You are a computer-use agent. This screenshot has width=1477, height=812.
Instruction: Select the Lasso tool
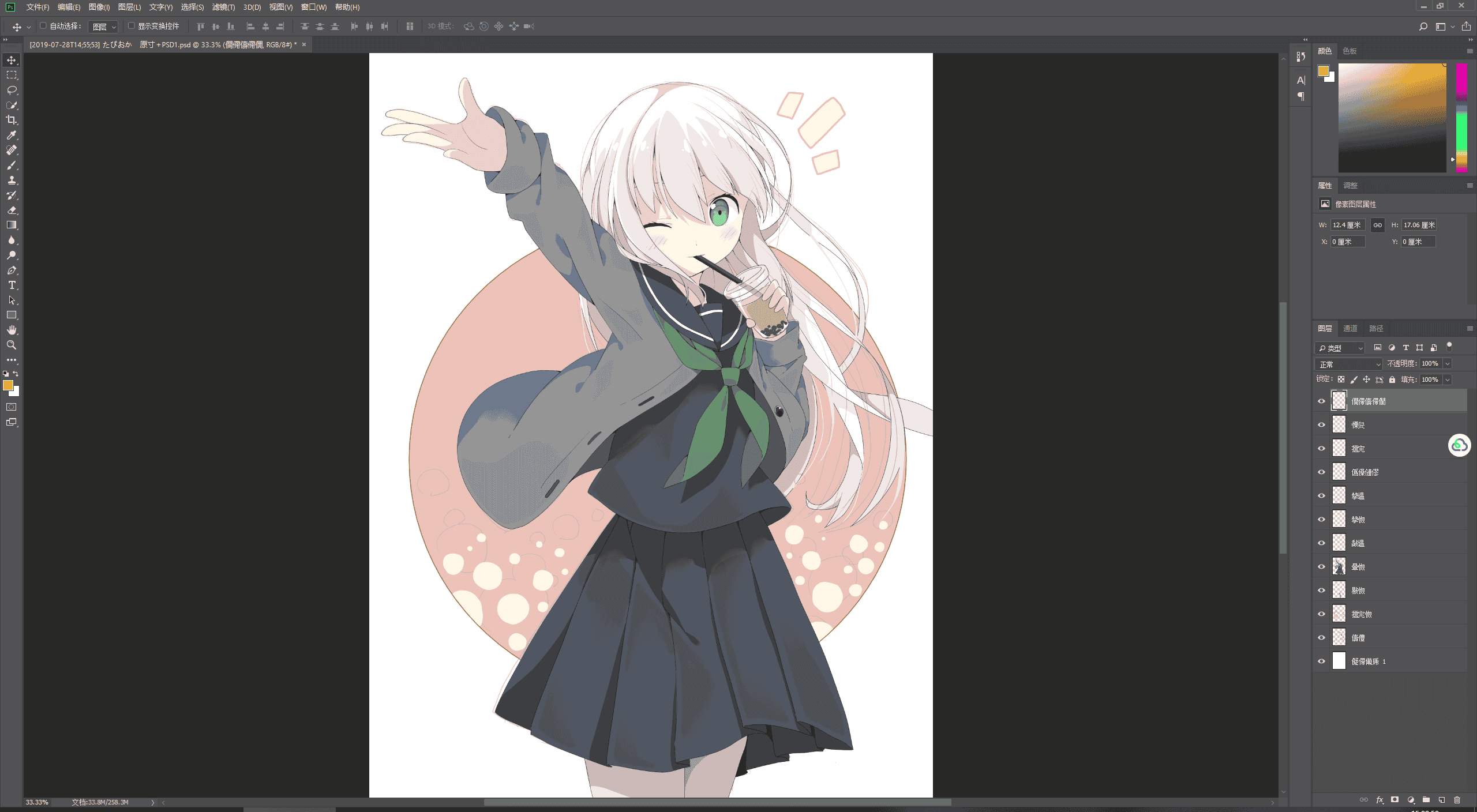coord(12,90)
